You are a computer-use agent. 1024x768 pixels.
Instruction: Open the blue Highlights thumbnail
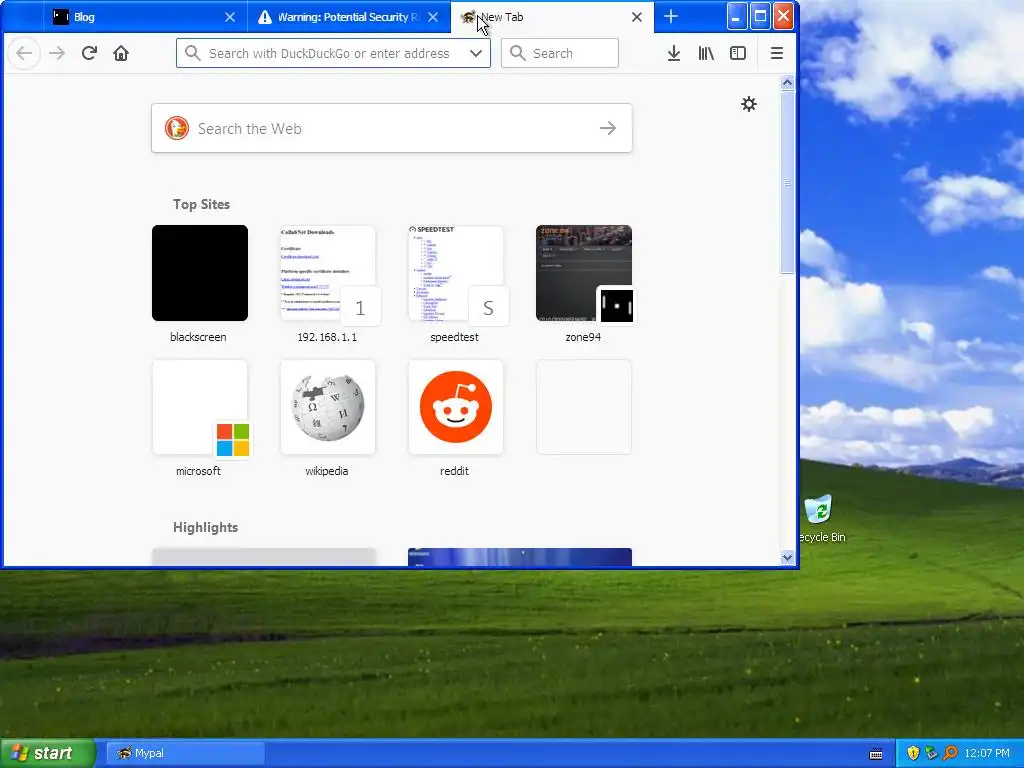520,557
